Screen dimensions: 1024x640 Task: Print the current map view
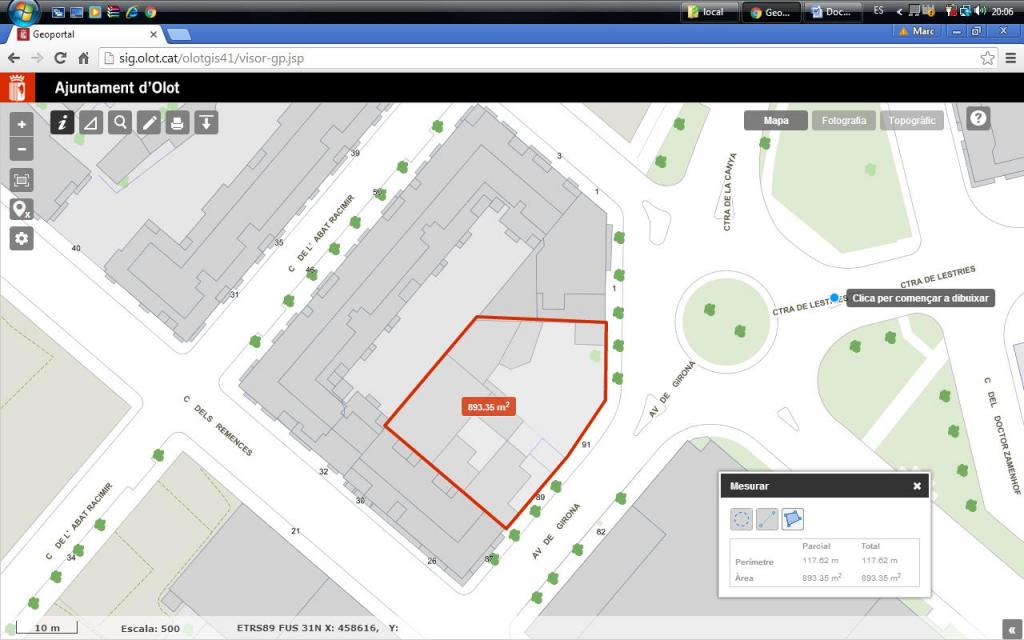[178, 122]
